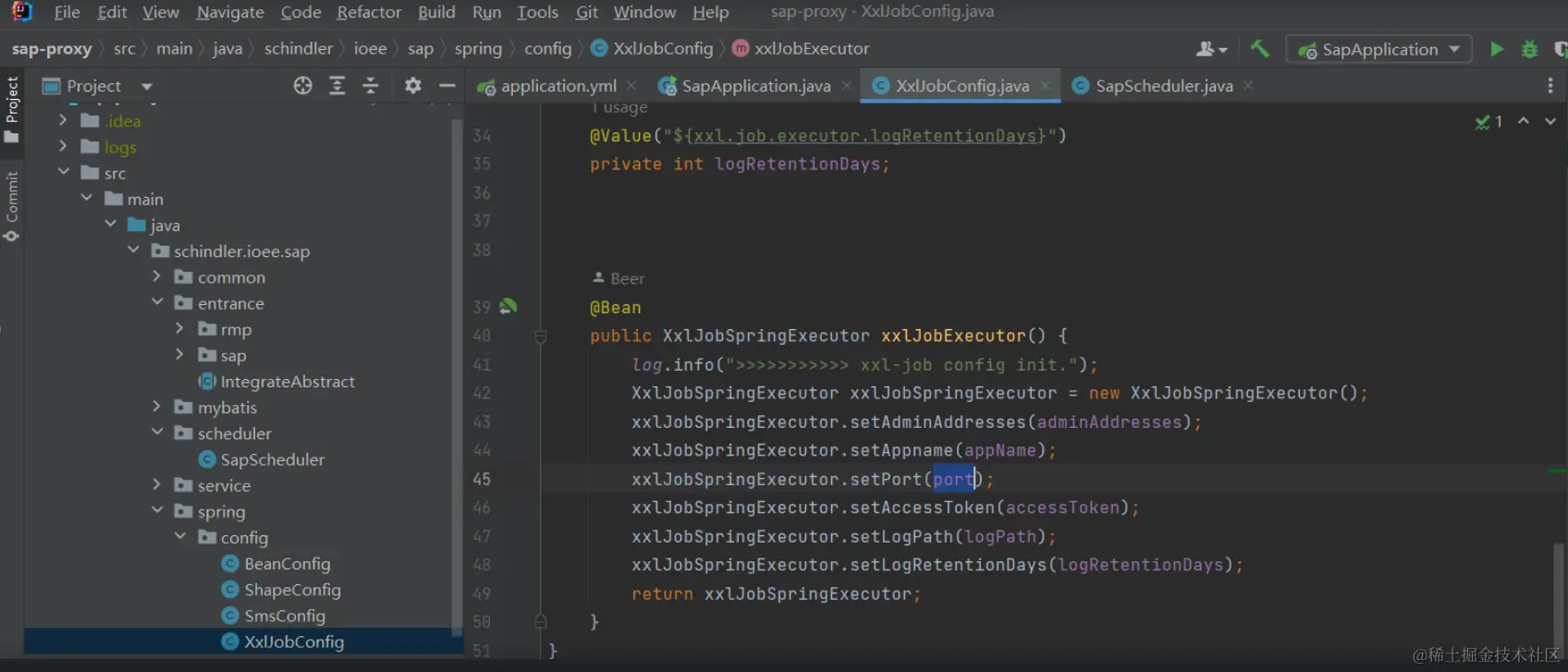This screenshot has width=1568, height=672.
Task: Go to next highlighted problem arrow
Action: [1550, 121]
